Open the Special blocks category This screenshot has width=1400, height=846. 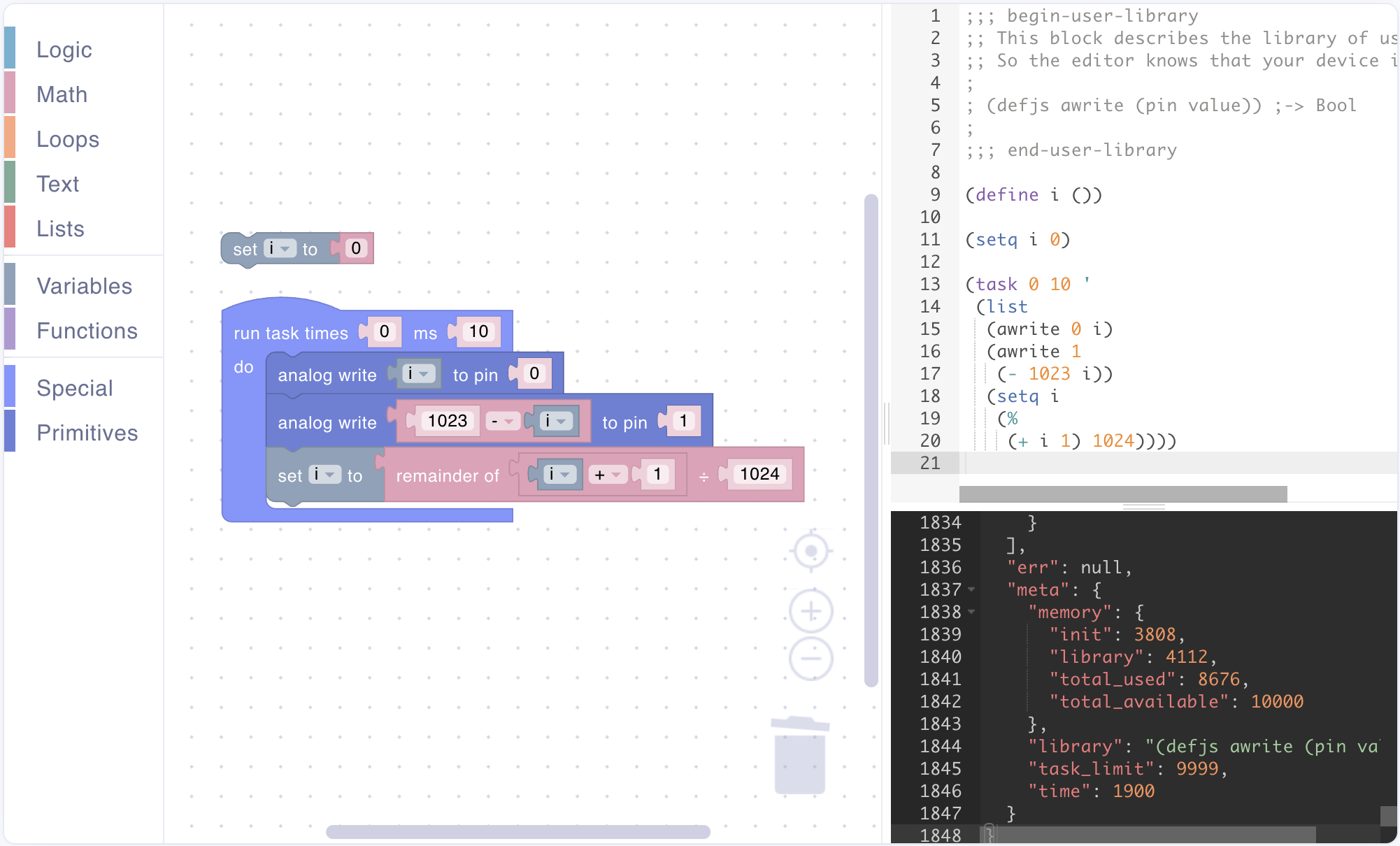pyautogui.click(x=74, y=388)
